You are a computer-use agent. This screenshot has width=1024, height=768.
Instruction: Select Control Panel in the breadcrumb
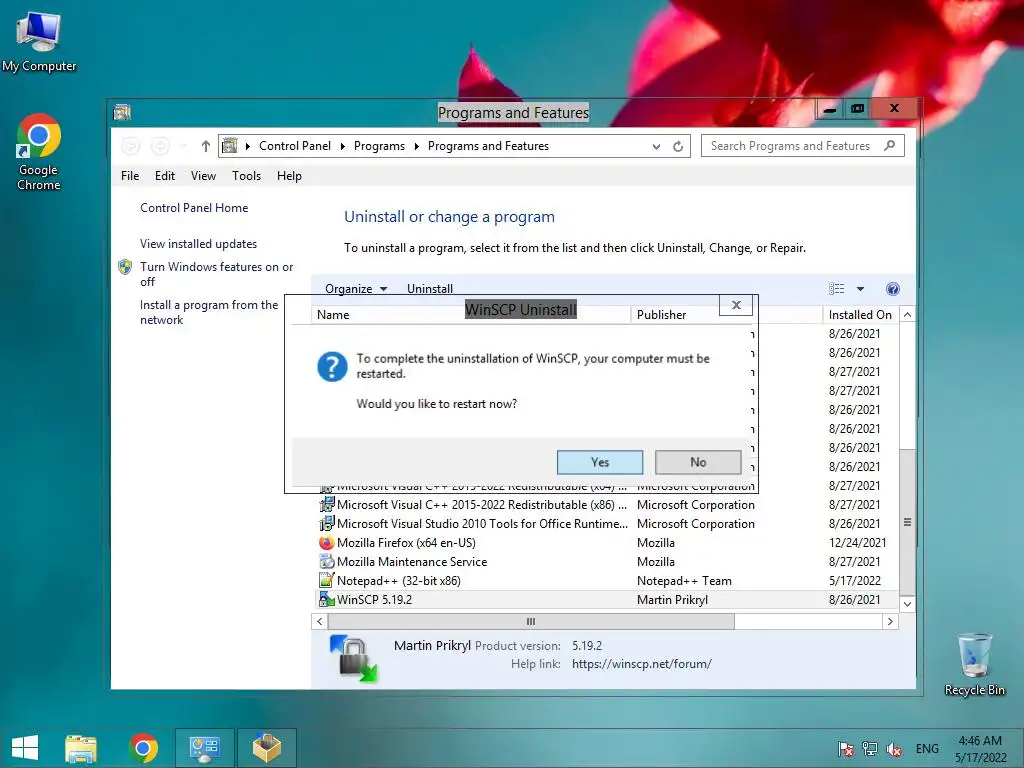click(295, 146)
